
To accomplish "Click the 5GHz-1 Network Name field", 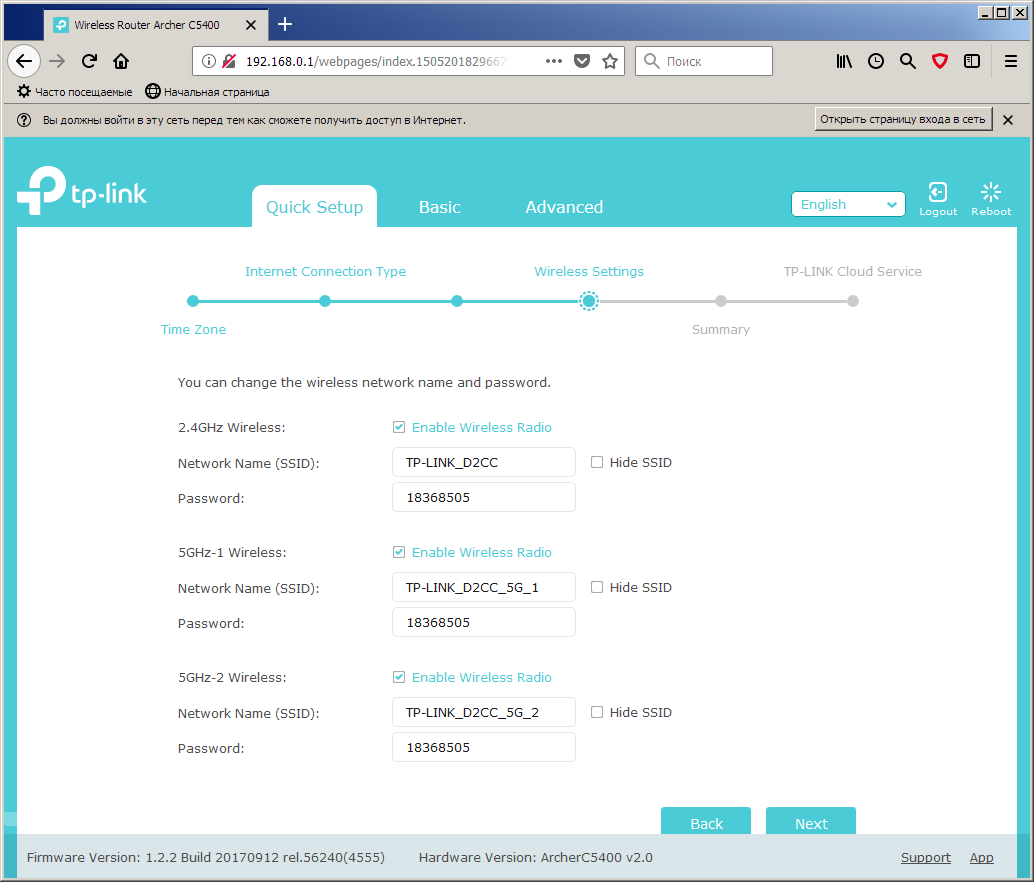I will [484, 587].
